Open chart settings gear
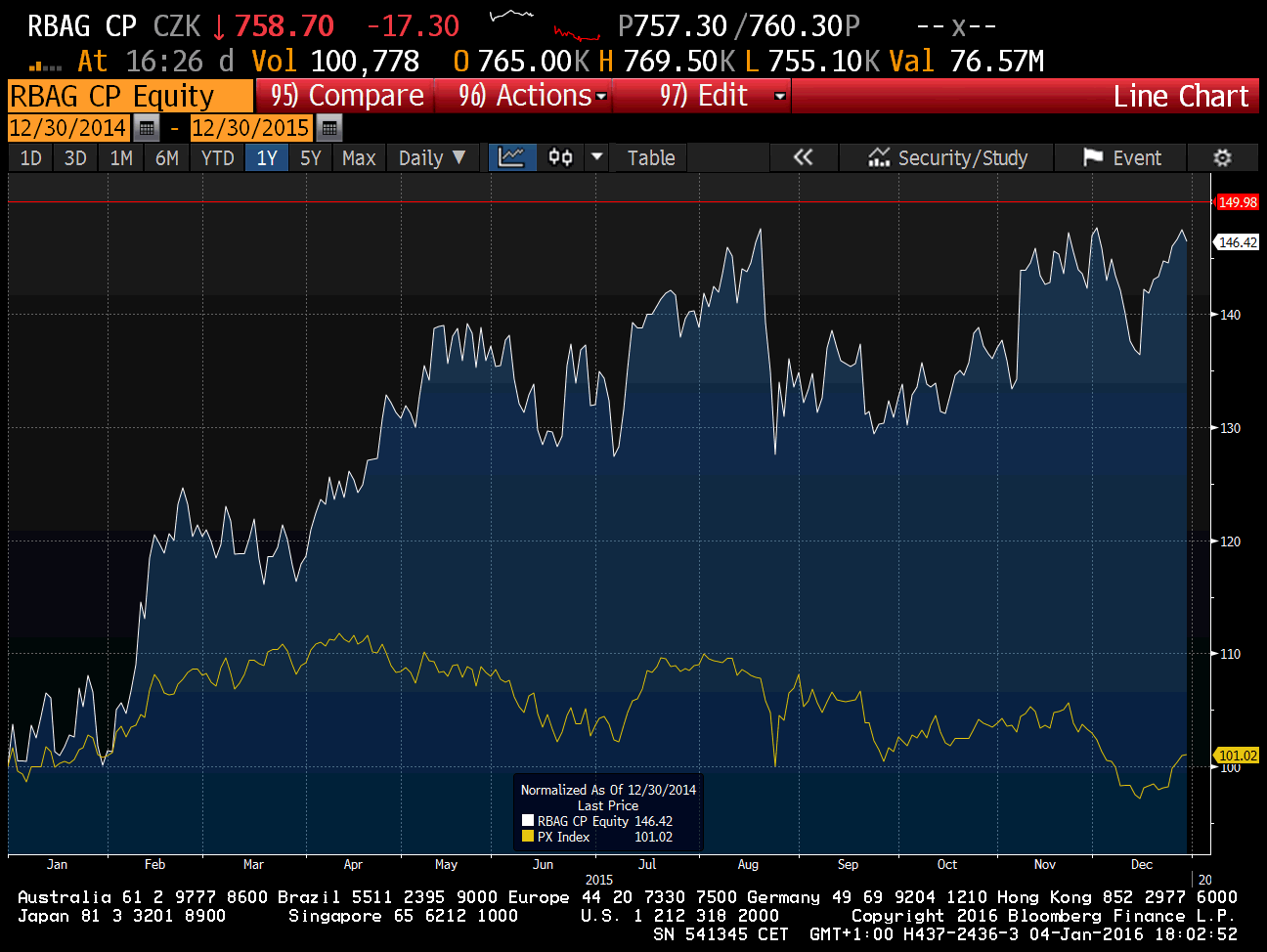Viewport: 1267px width, 952px height. pos(1222,157)
